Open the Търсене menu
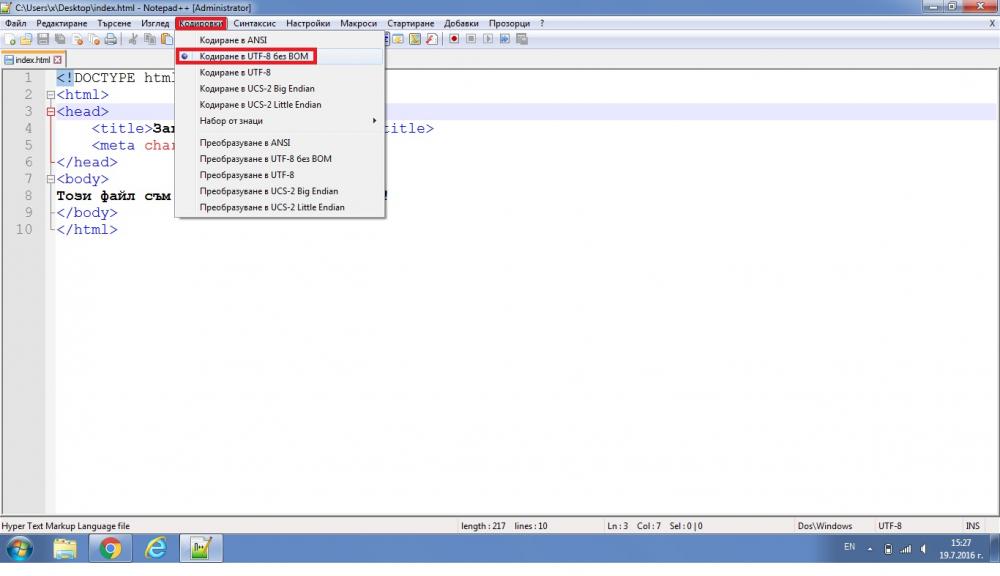 pyautogui.click(x=114, y=24)
